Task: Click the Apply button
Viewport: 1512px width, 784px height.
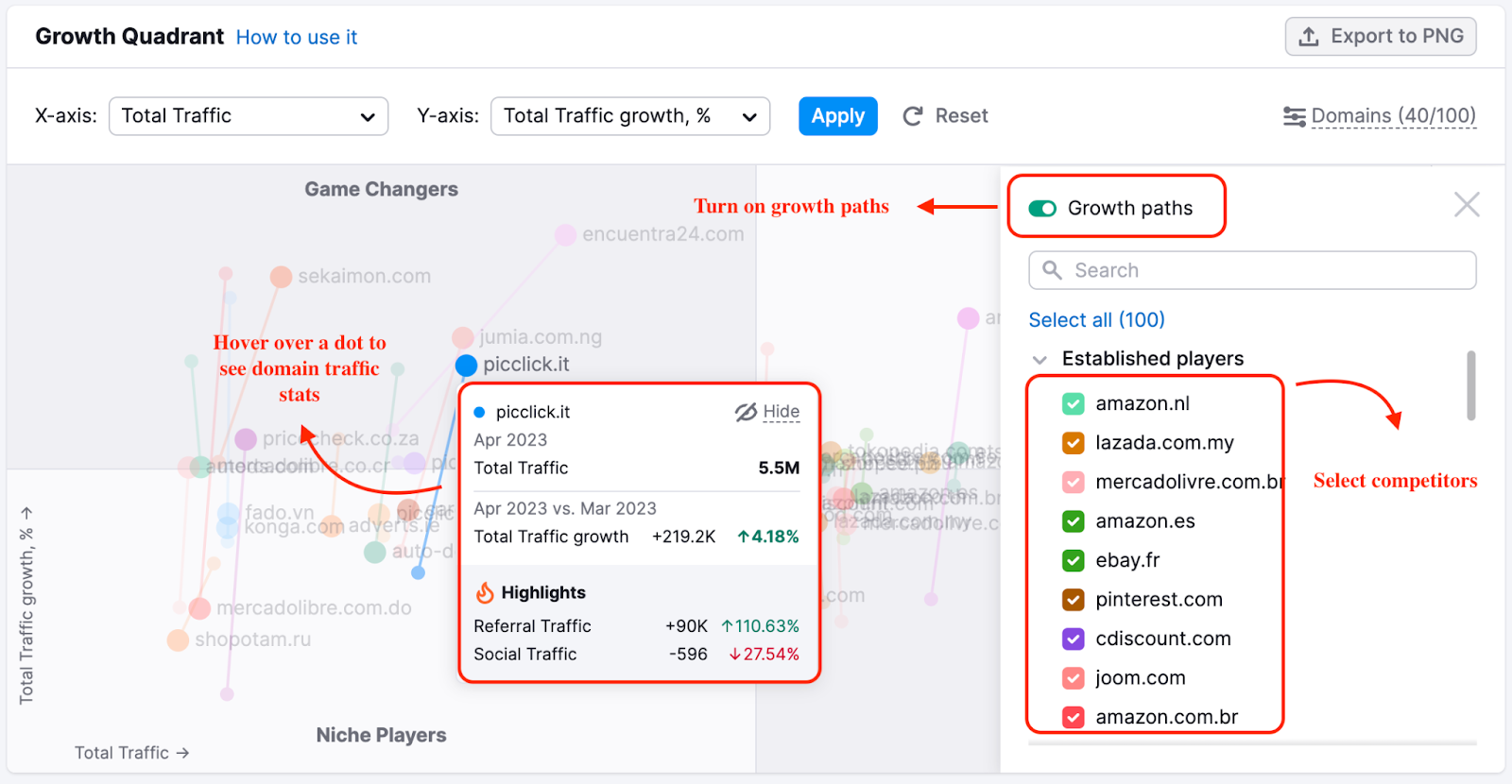Action: pos(838,116)
